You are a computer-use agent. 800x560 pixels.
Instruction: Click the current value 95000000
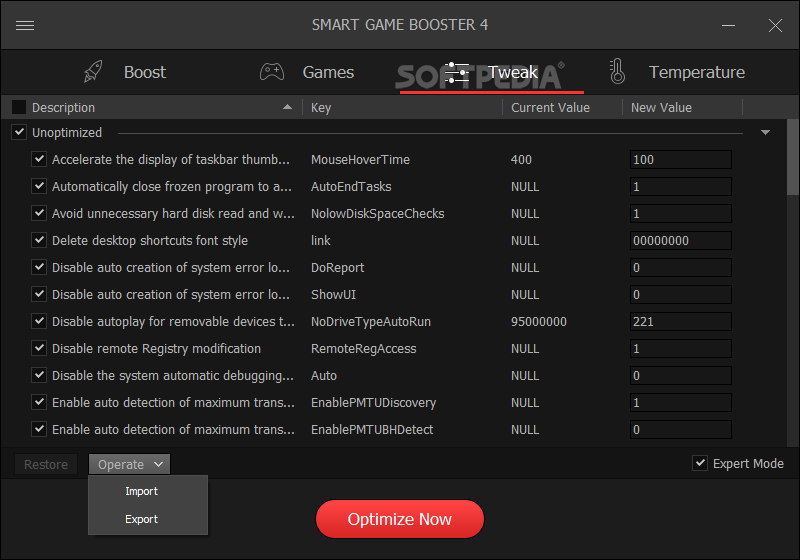tap(539, 322)
